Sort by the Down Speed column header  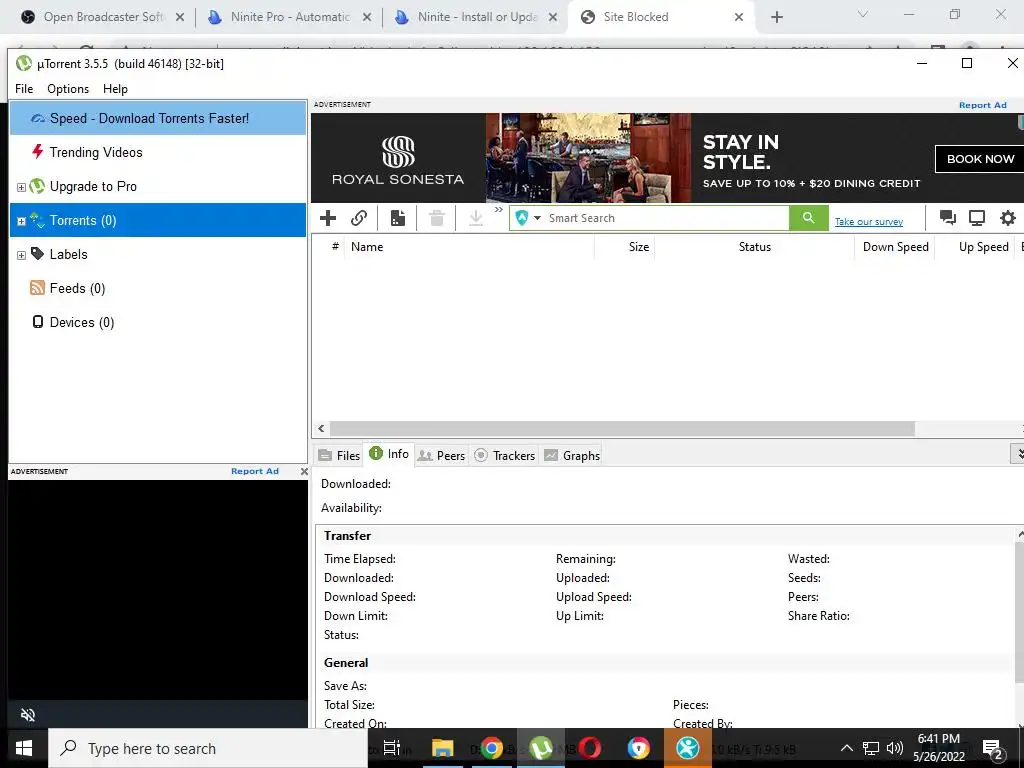pyautogui.click(x=895, y=247)
